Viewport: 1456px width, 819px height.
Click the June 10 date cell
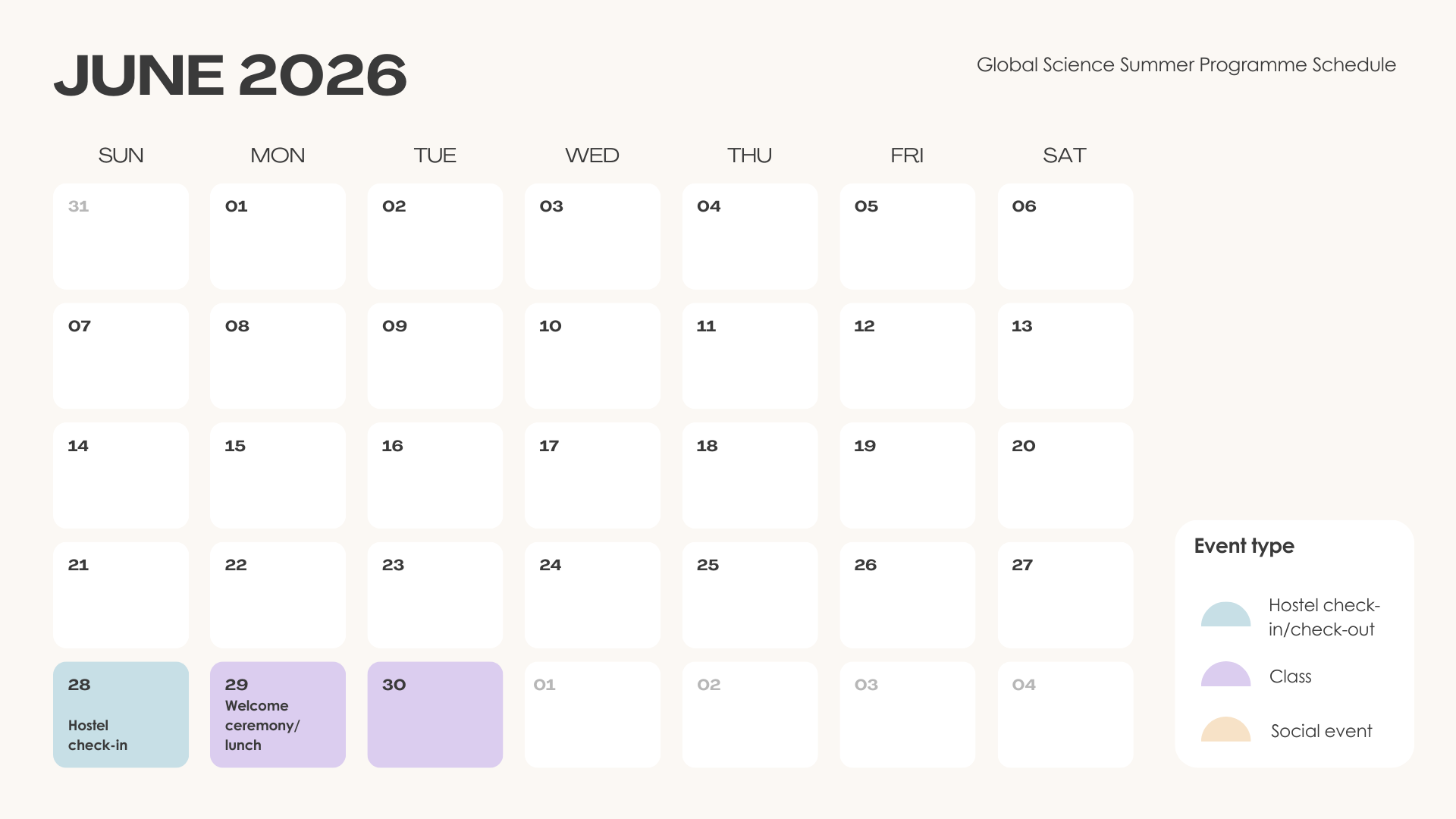coord(592,356)
